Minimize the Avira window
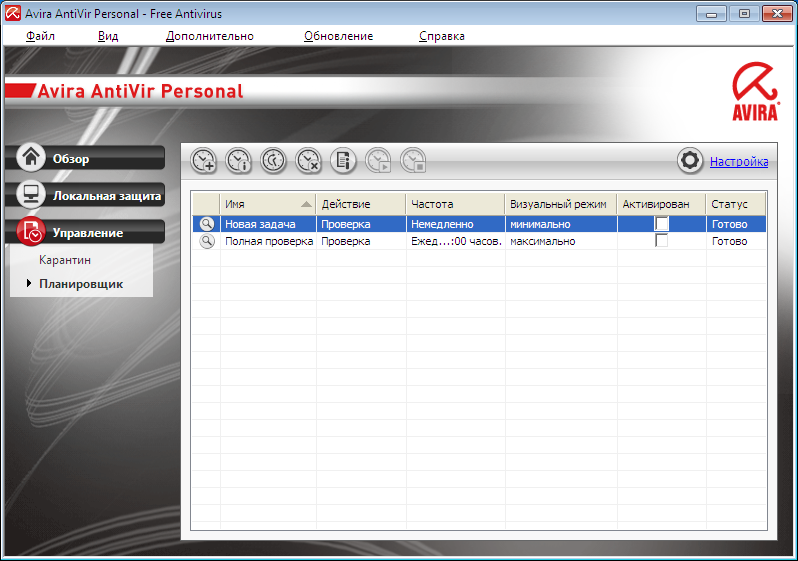The height and width of the screenshot is (561, 798). (x=711, y=14)
